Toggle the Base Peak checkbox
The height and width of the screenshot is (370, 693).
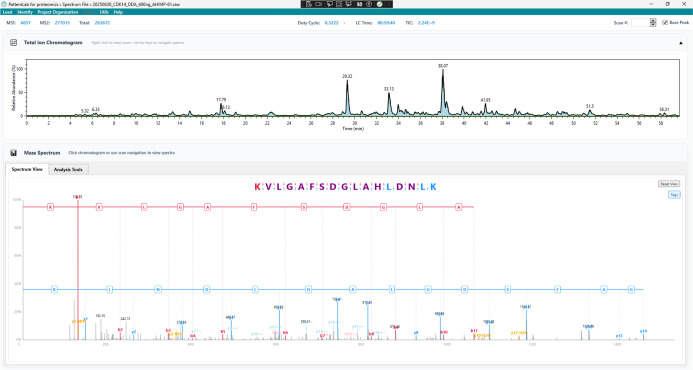[665, 23]
